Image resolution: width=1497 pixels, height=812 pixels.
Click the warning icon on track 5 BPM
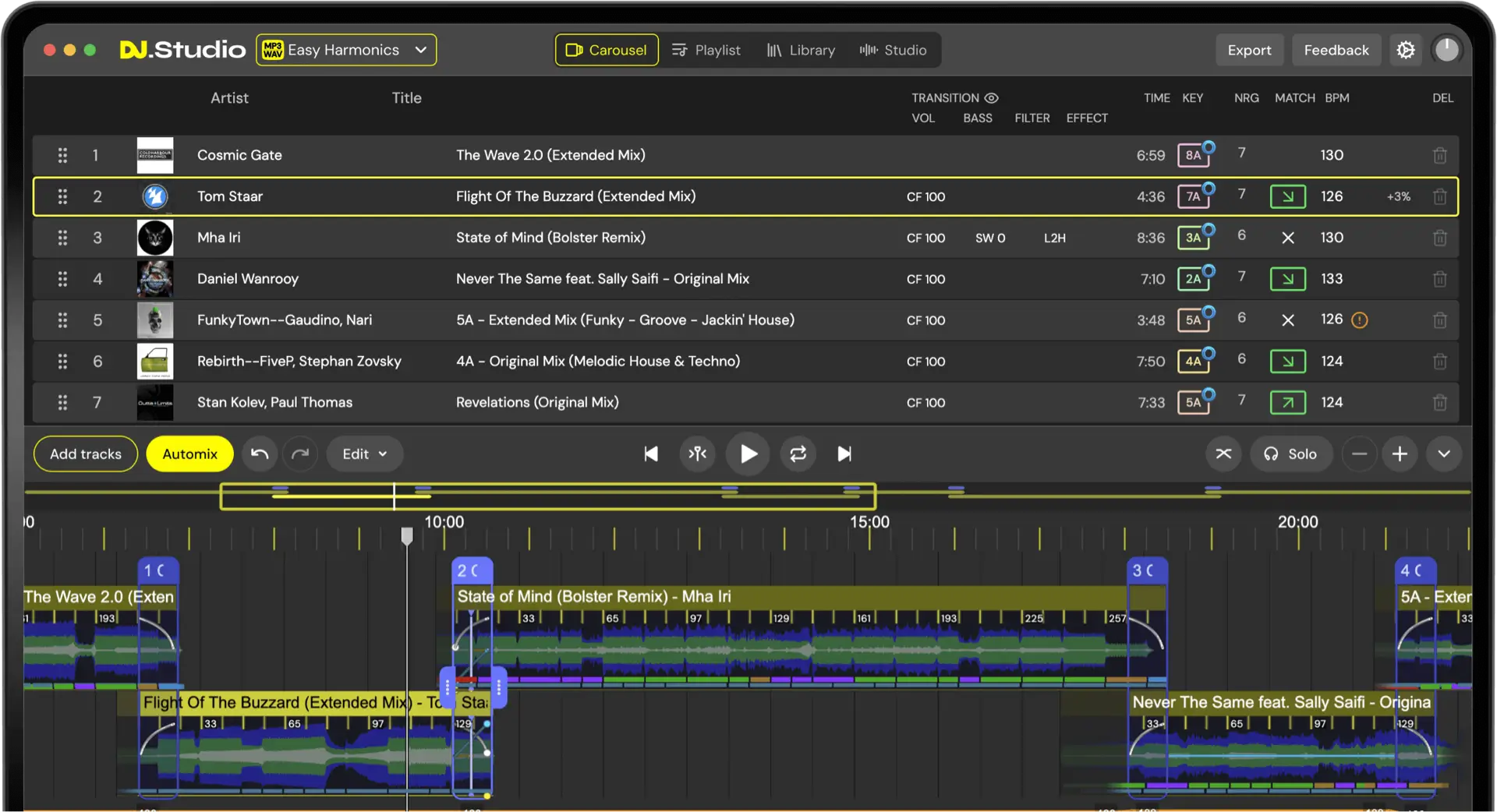tap(1359, 320)
